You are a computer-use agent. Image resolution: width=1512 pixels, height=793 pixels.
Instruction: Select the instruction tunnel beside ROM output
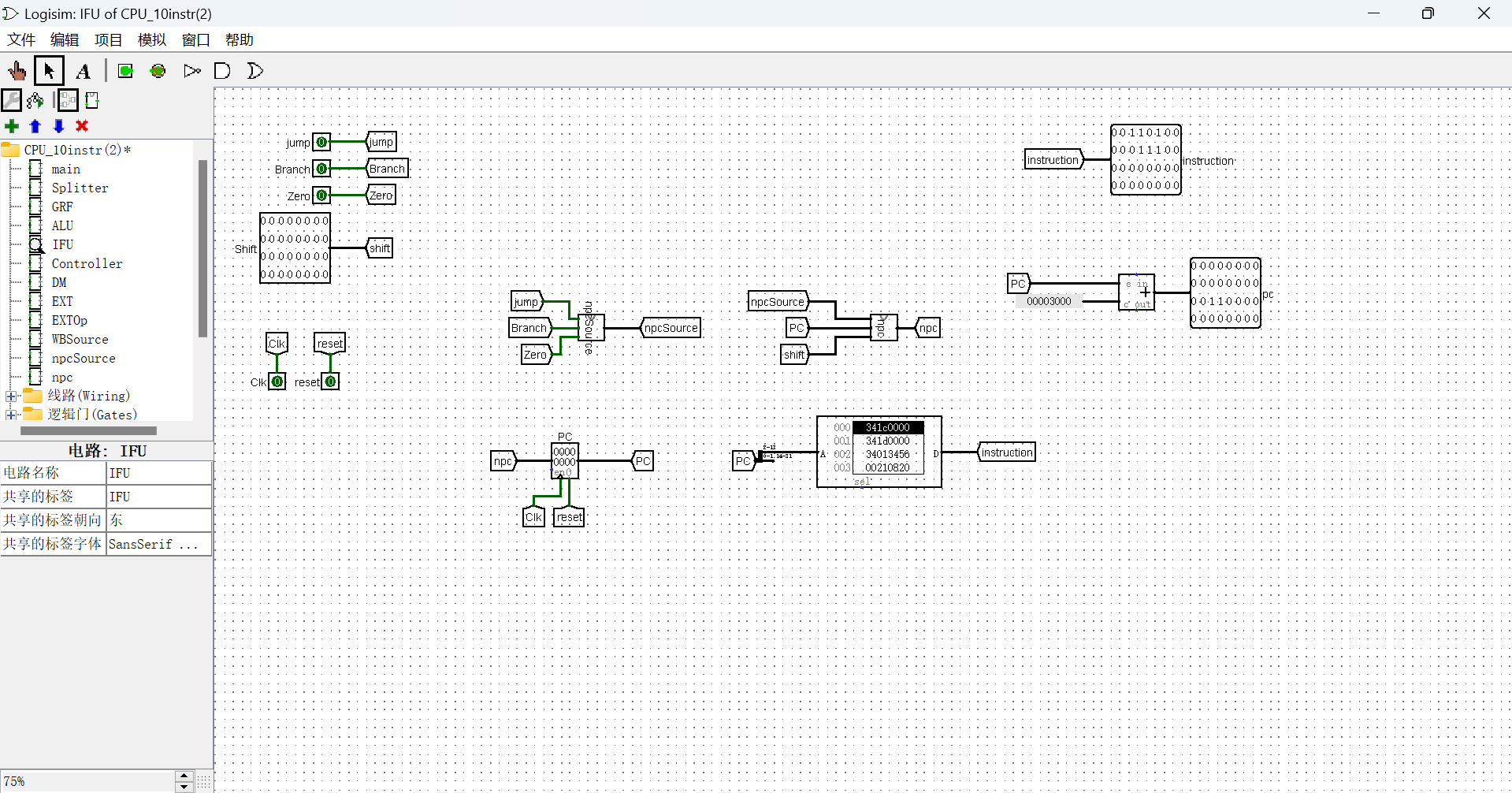point(1006,452)
